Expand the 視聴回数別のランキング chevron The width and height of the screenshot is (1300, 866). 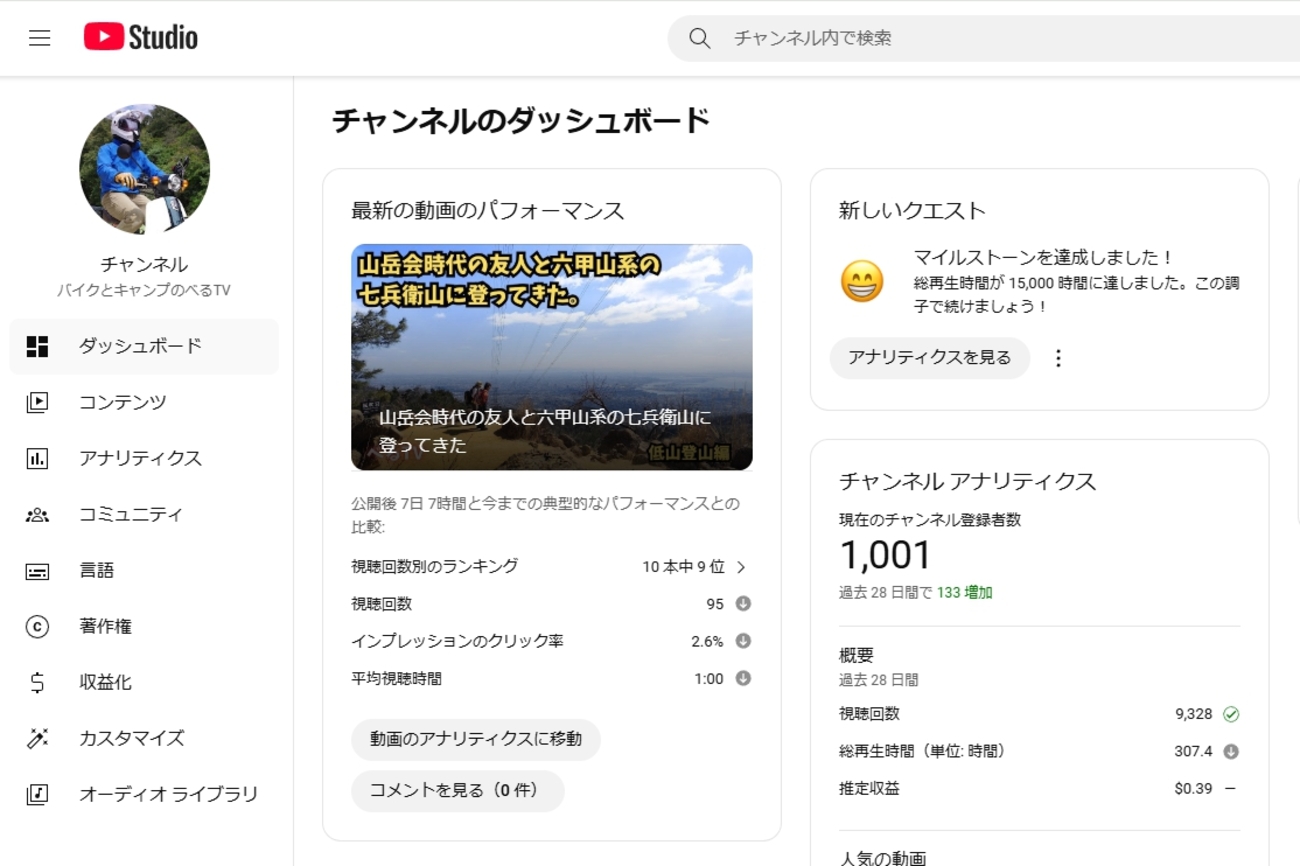[741, 567]
